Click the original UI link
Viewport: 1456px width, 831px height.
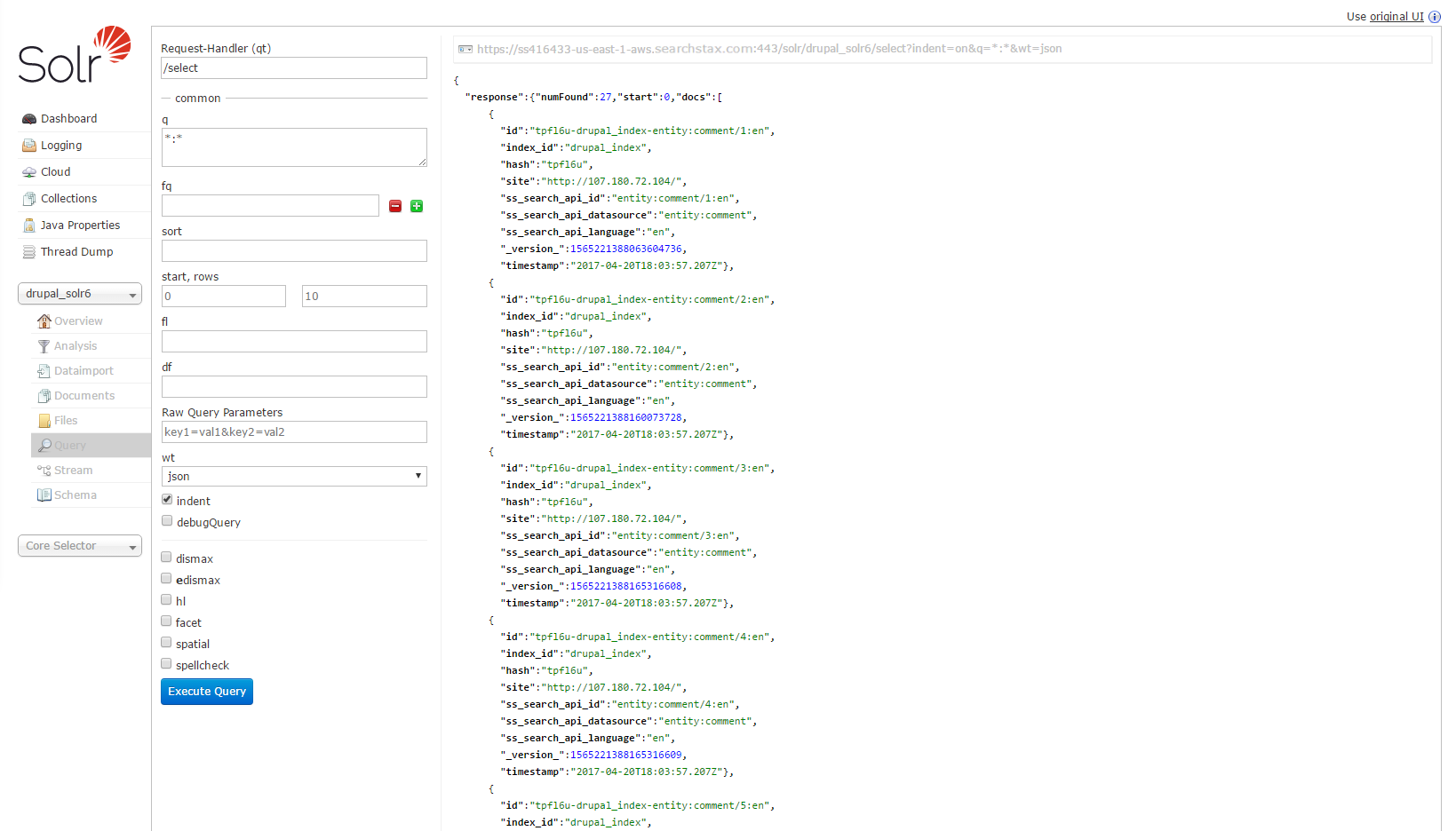(1396, 17)
